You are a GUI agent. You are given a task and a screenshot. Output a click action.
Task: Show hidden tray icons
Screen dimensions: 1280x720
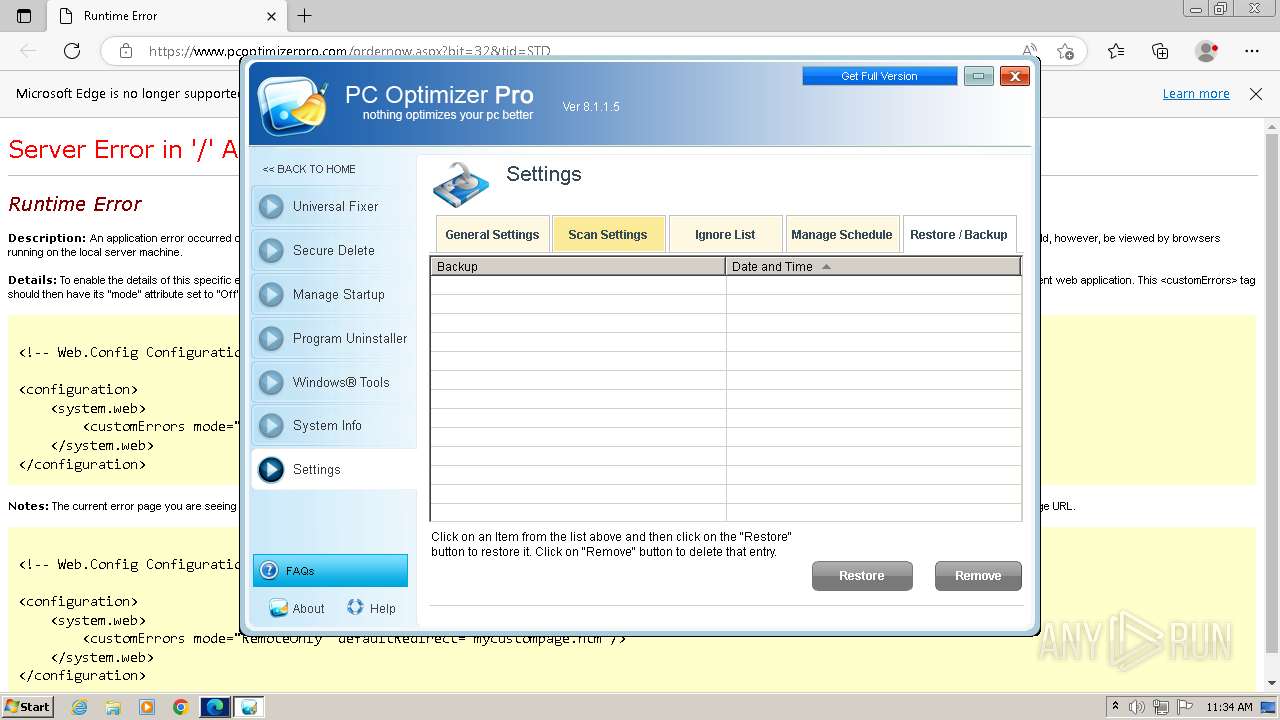coord(1115,707)
